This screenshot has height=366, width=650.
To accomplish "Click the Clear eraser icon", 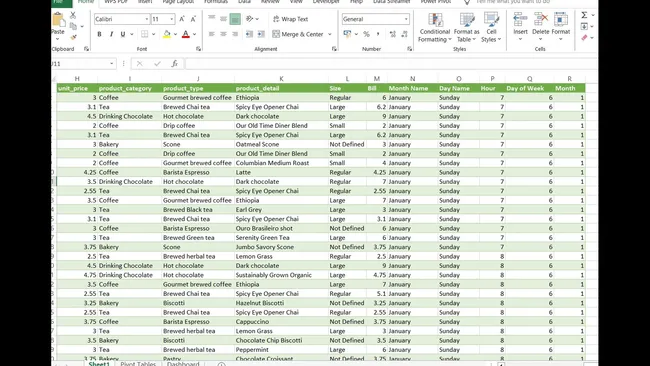I will [584, 38].
